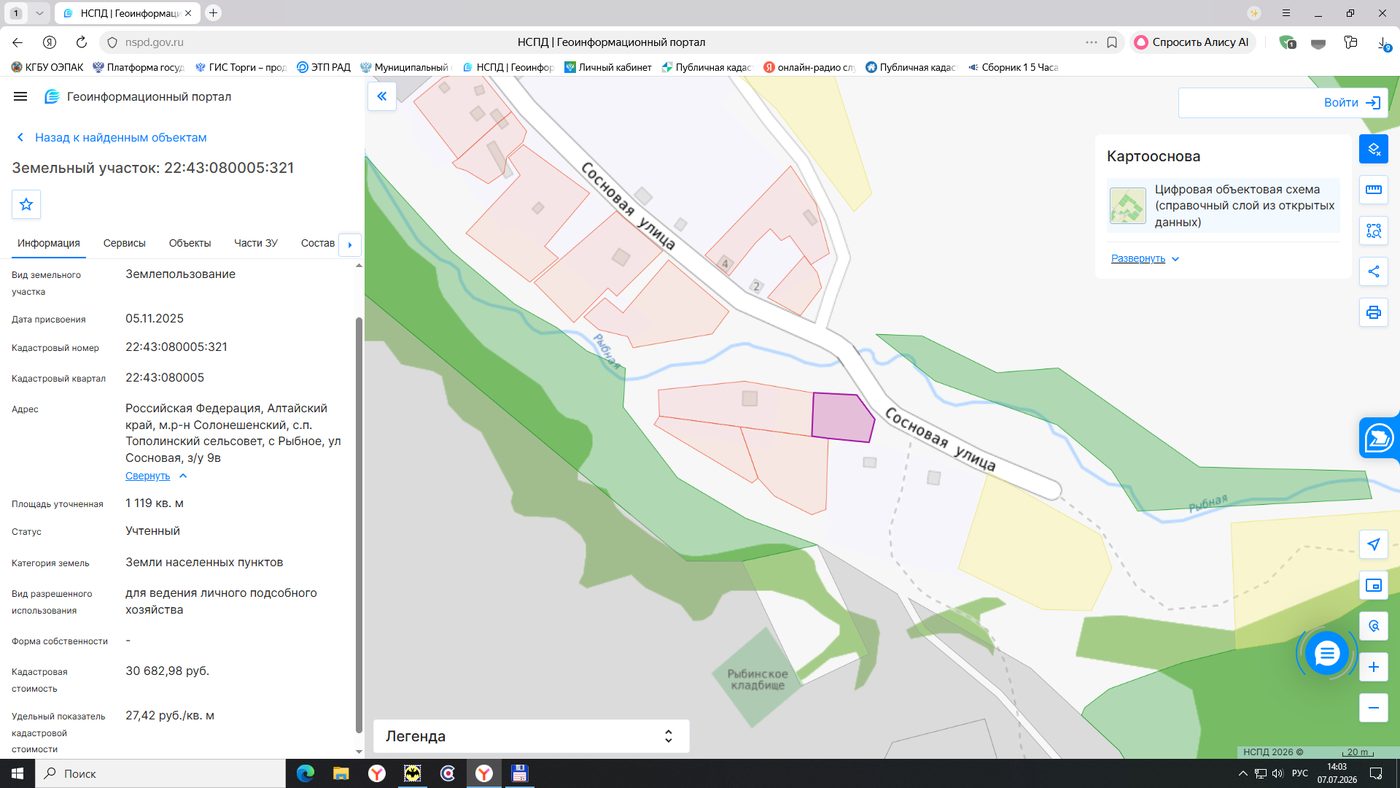
Task: Switch to the Сервисы tab
Action: tap(124, 243)
